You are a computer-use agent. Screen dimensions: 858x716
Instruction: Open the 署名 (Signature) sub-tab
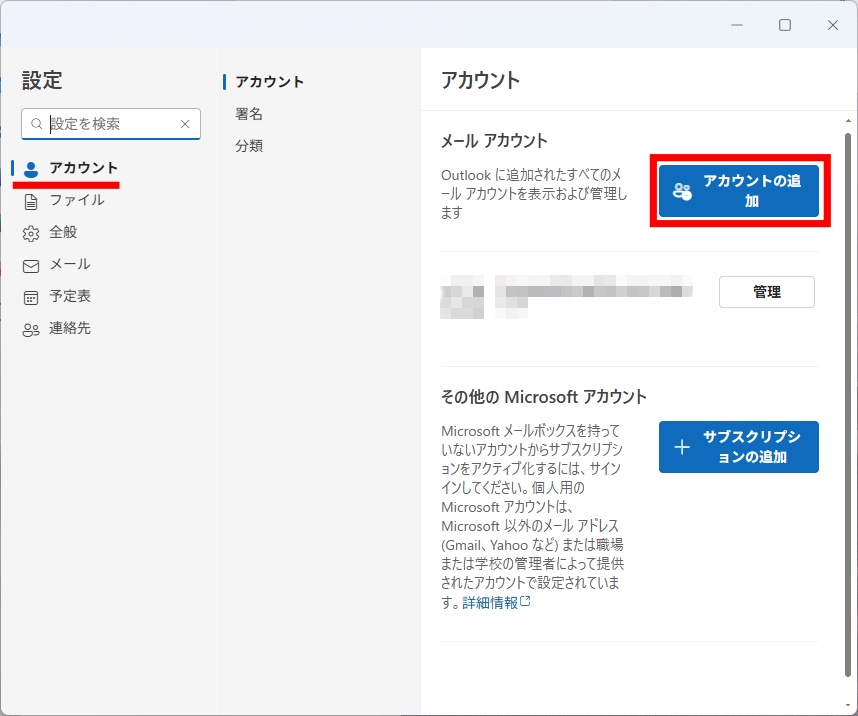(x=249, y=114)
